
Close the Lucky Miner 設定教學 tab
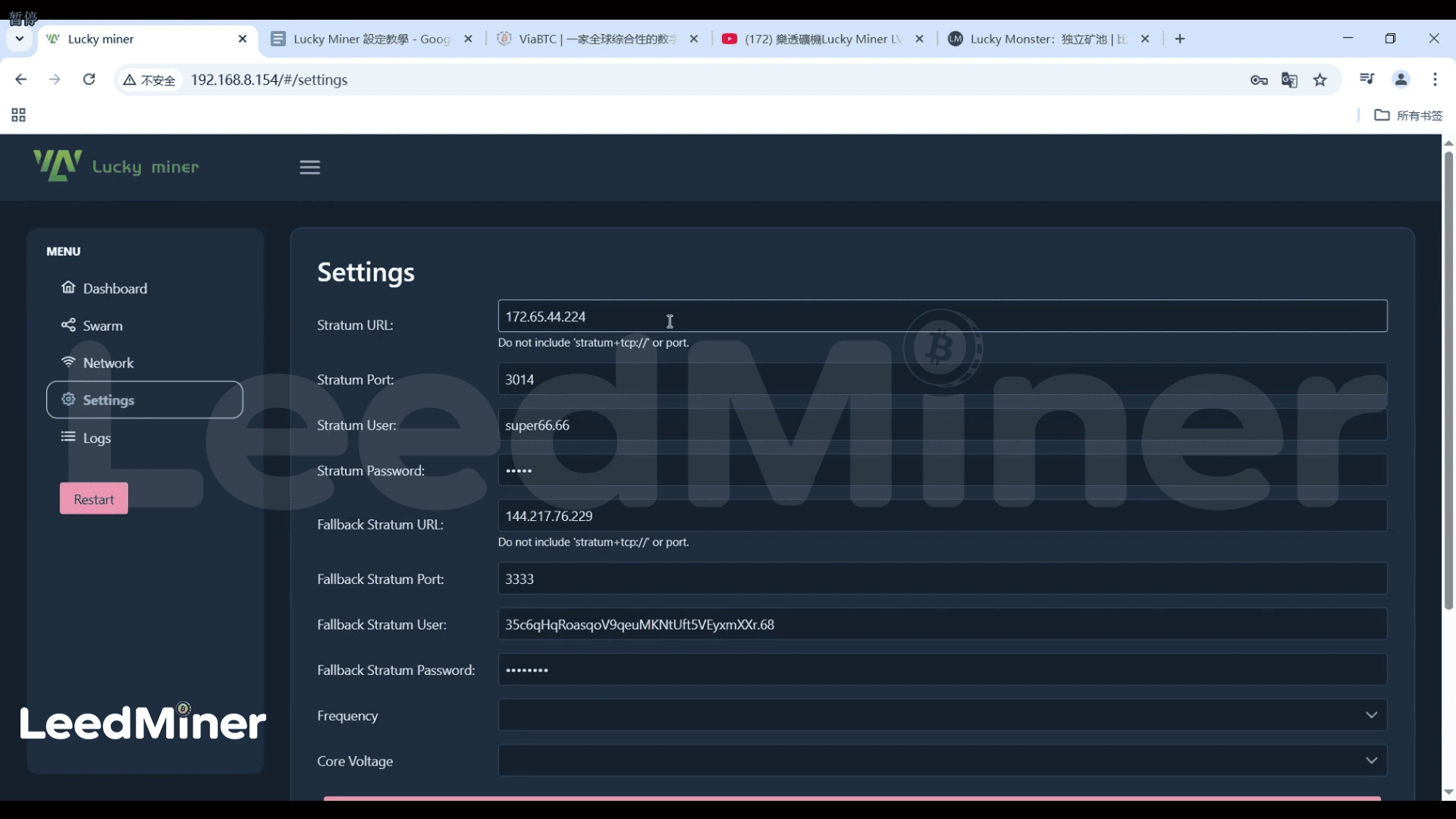click(x=468, y=39)
